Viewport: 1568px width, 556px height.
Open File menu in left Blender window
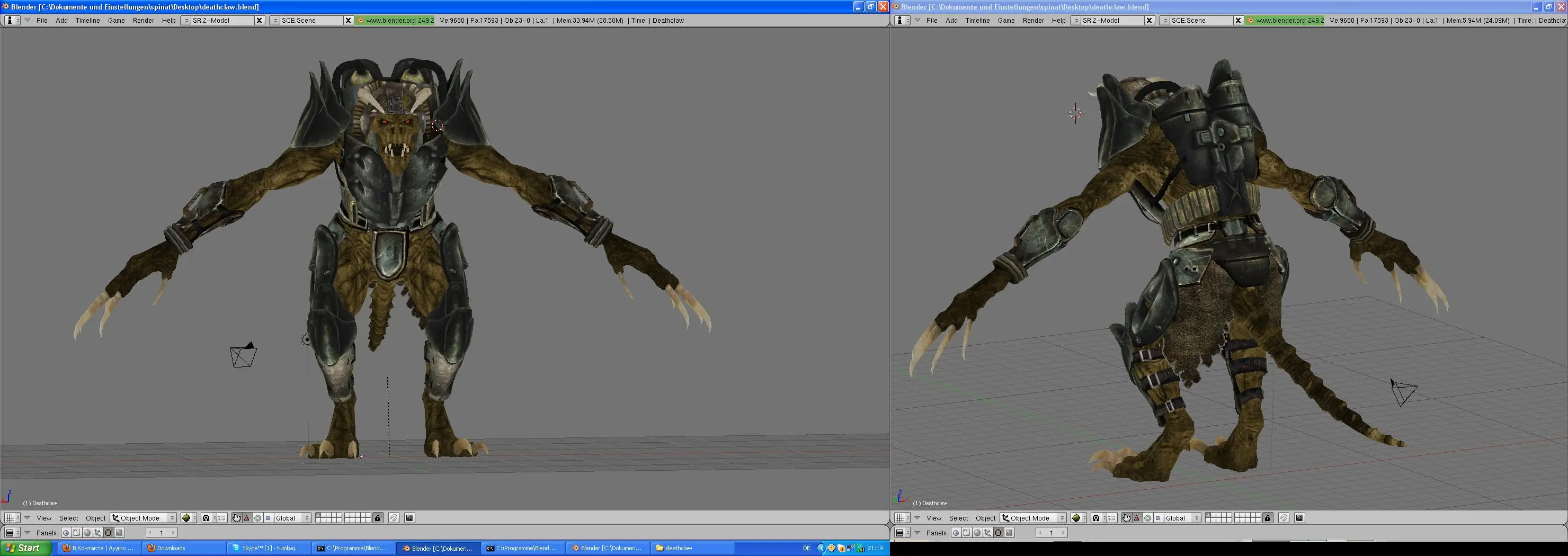pos(42,20)
